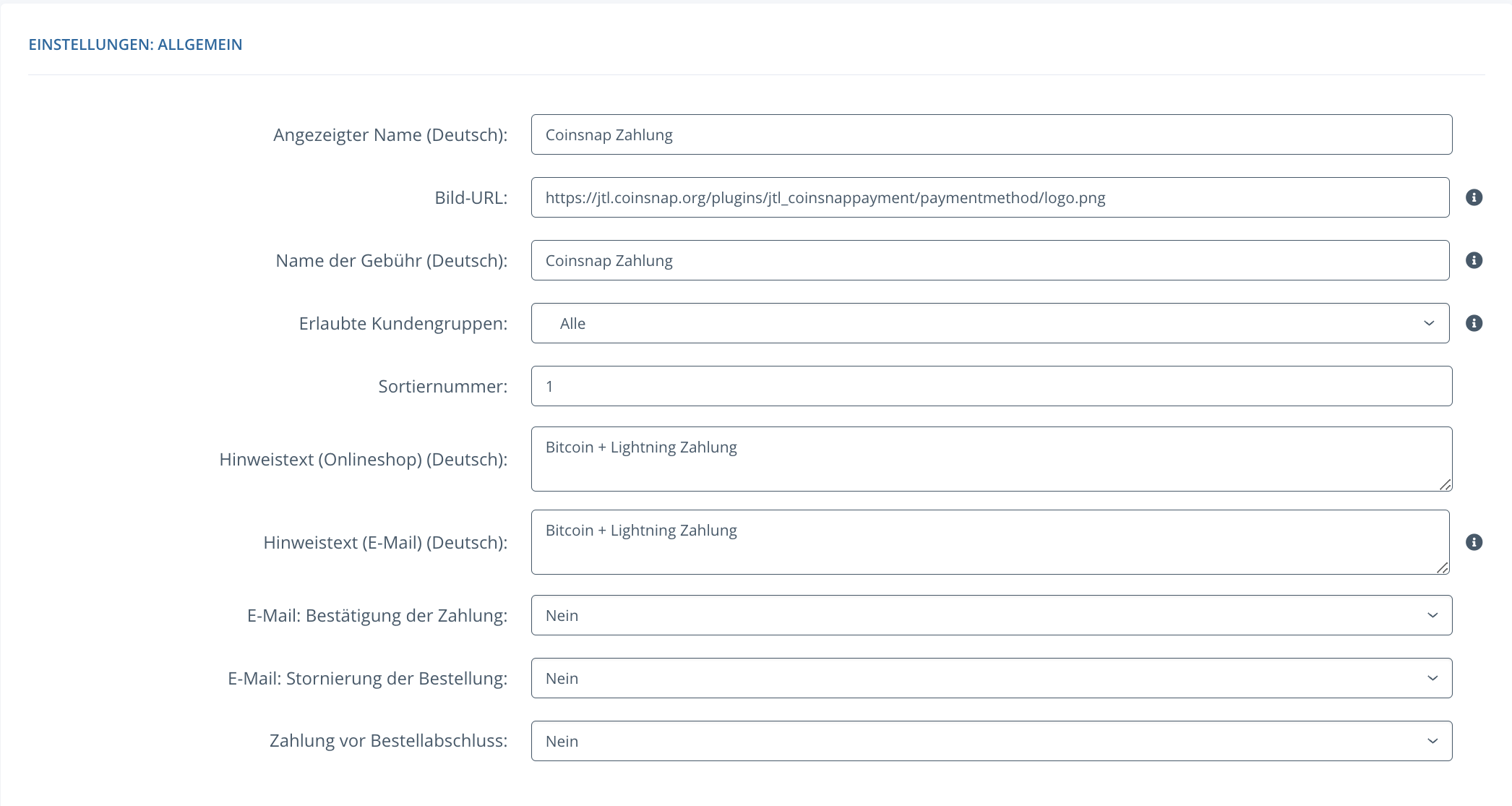Expand E-Mail: Bestätigung der Zahlung dropdown

(x=991, y=615)
